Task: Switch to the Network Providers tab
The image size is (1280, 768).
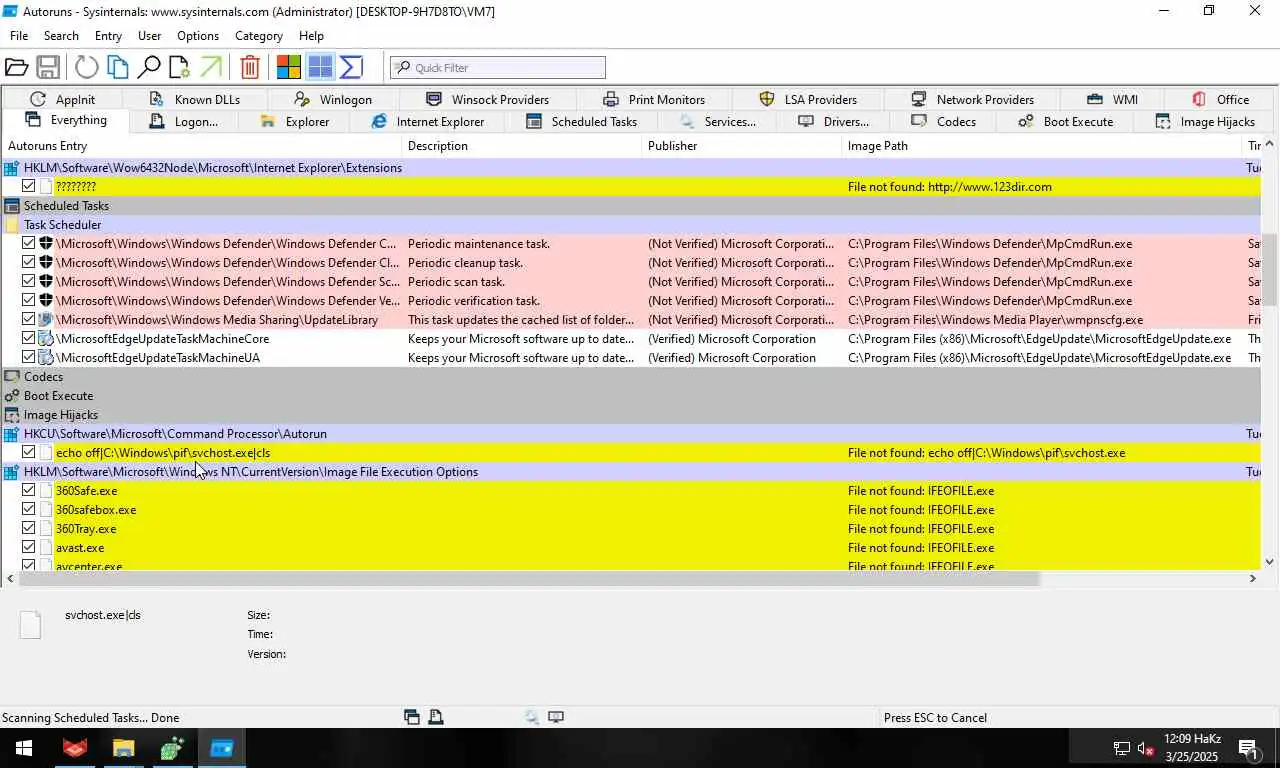Action: [x=972, y=99]
